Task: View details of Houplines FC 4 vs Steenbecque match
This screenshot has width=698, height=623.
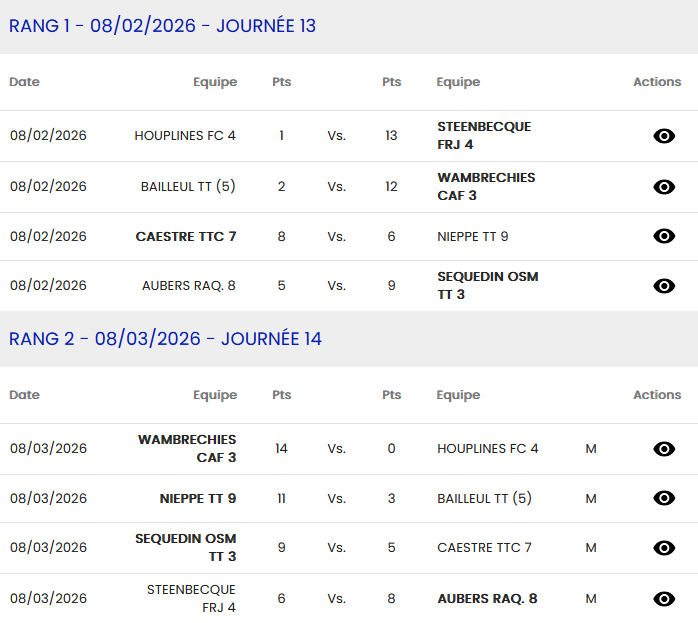Action: (x=664, y=136)
